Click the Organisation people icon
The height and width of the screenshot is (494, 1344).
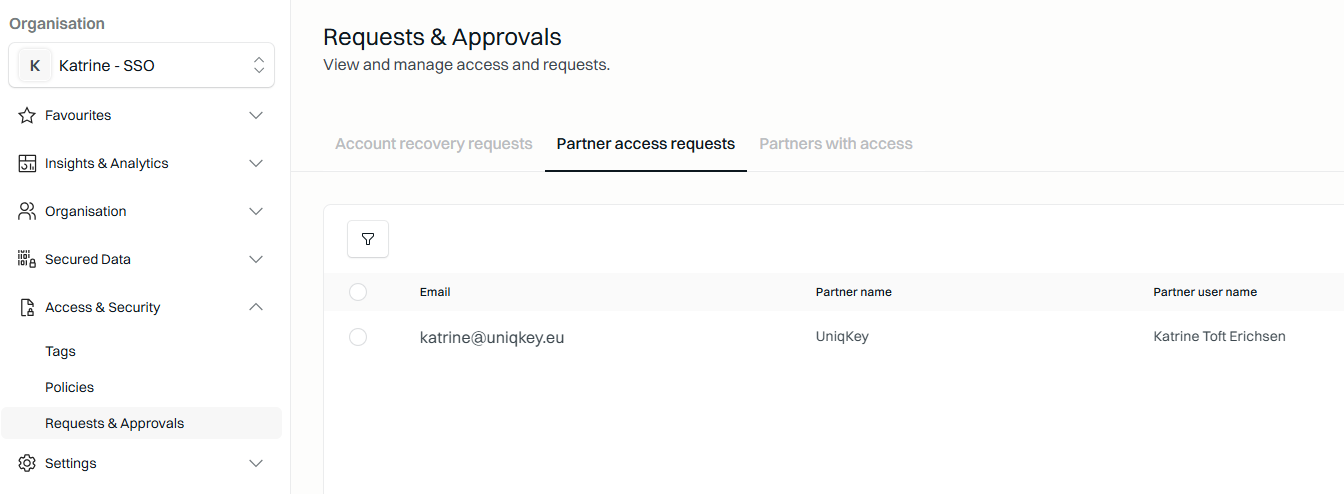27,211
